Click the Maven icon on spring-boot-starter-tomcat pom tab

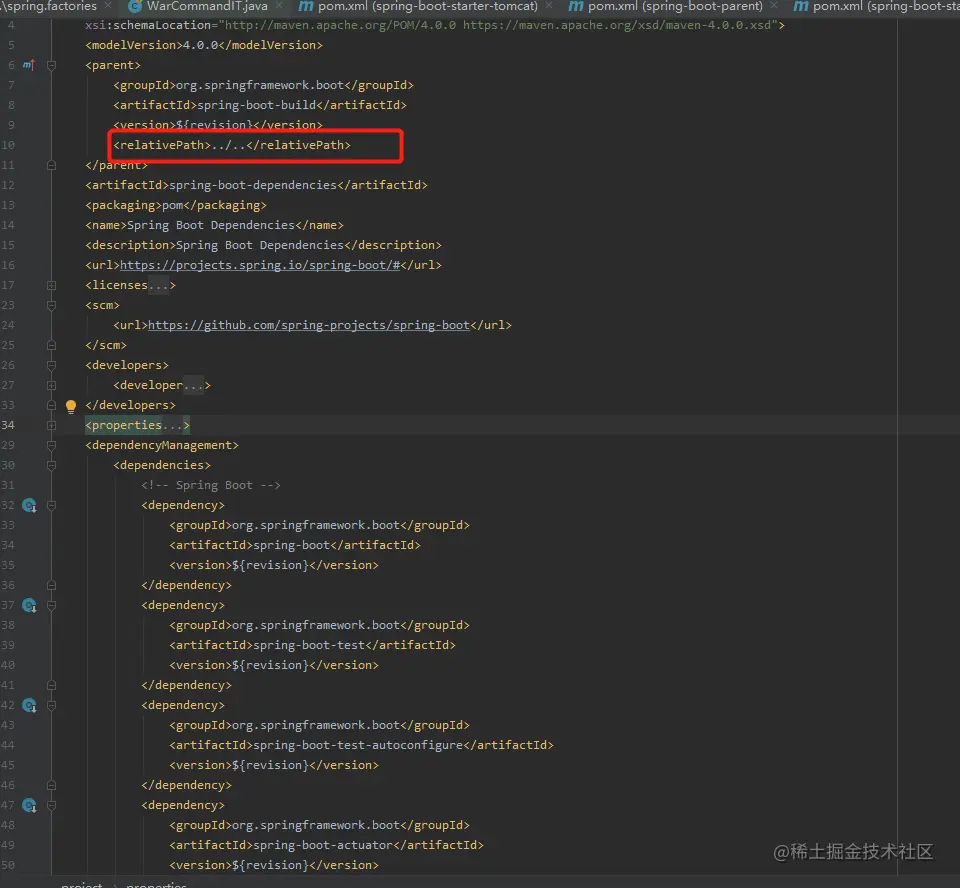coord(306,6)
